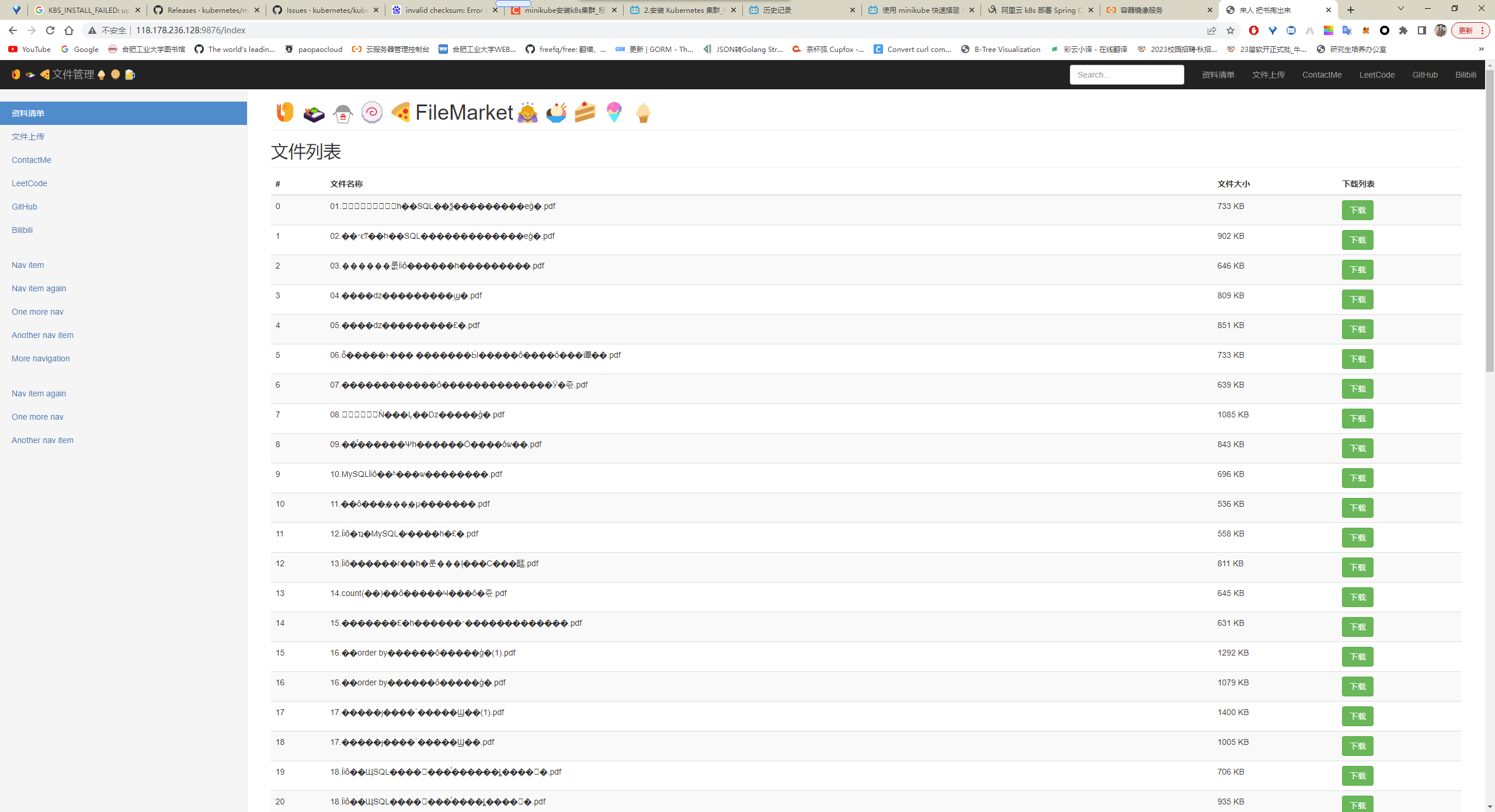Viewport: 1495px width, 812px height.
Task: Go back with the browser back arrow
Action: [x=13, y=30]
